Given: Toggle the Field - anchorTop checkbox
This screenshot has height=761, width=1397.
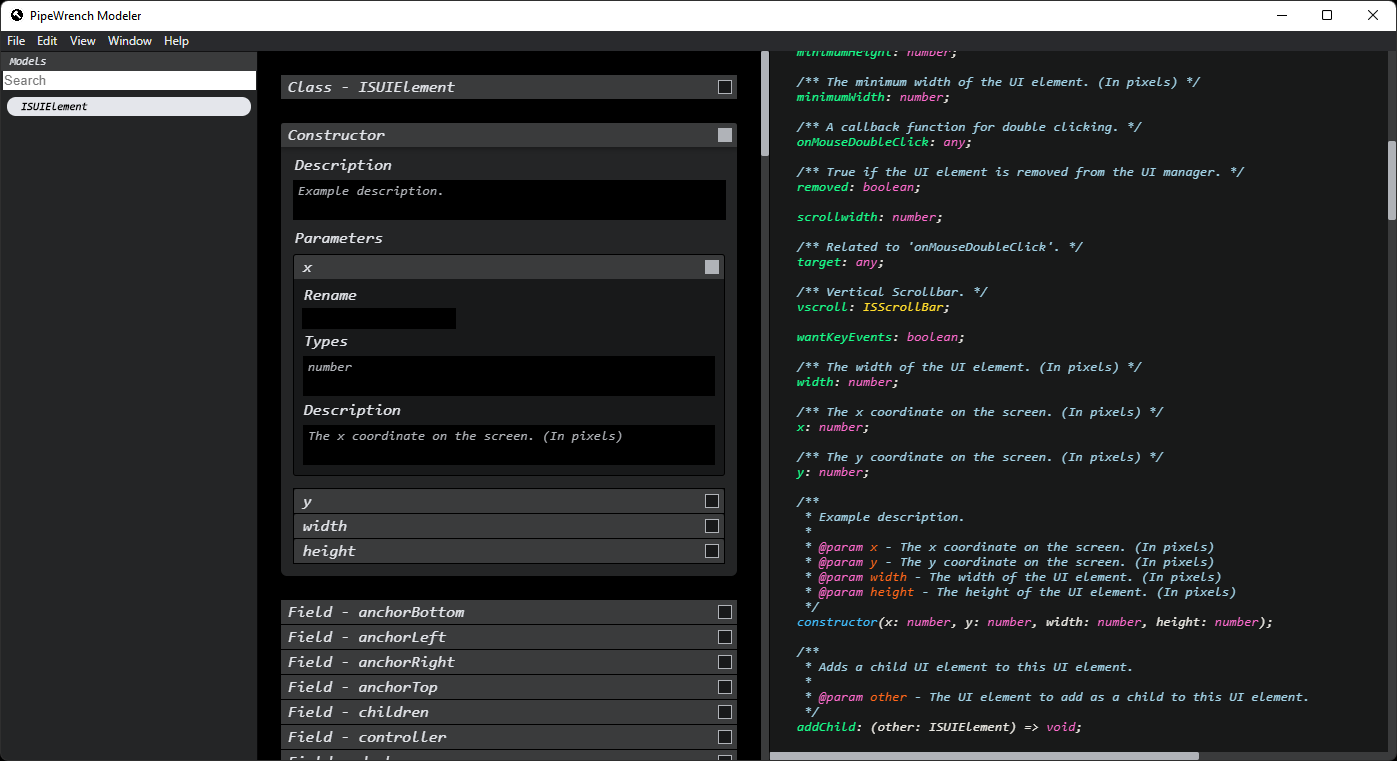Looking at the screenshot, I should 725,687.
